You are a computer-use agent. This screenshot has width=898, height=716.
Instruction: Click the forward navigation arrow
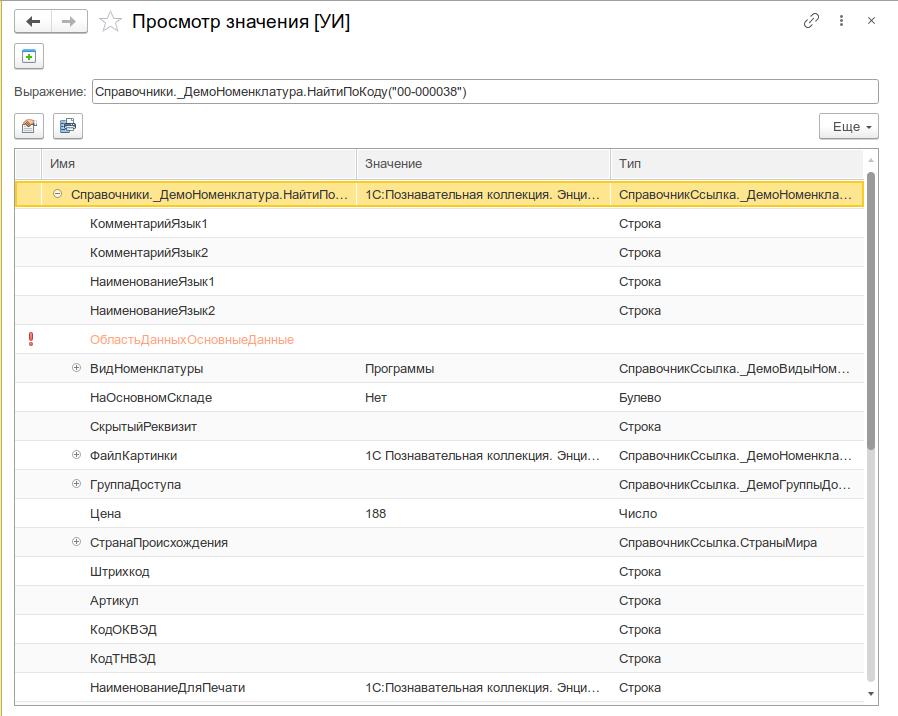coord(69,22)
